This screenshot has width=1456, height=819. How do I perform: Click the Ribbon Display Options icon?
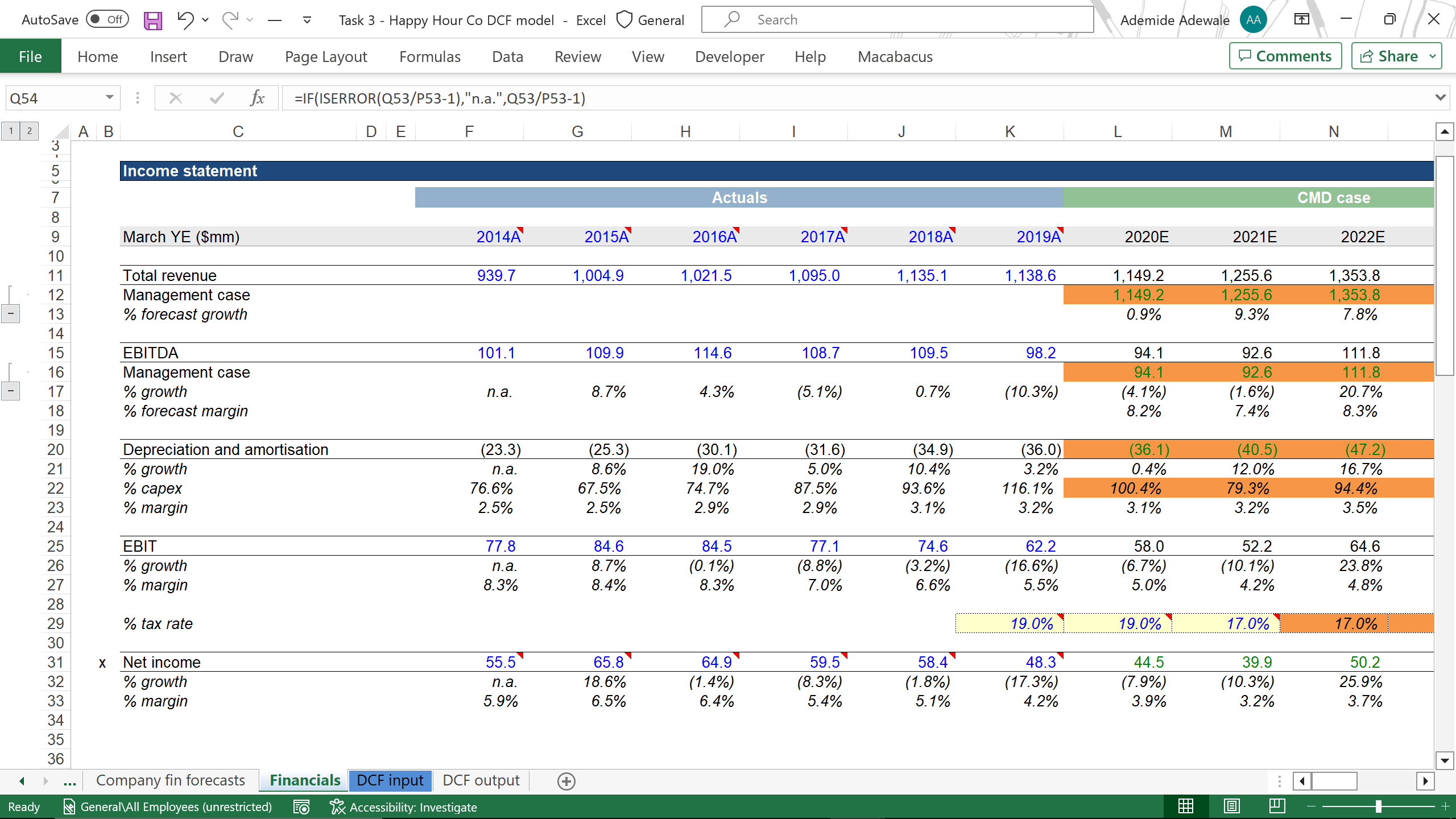(1301, 20)
